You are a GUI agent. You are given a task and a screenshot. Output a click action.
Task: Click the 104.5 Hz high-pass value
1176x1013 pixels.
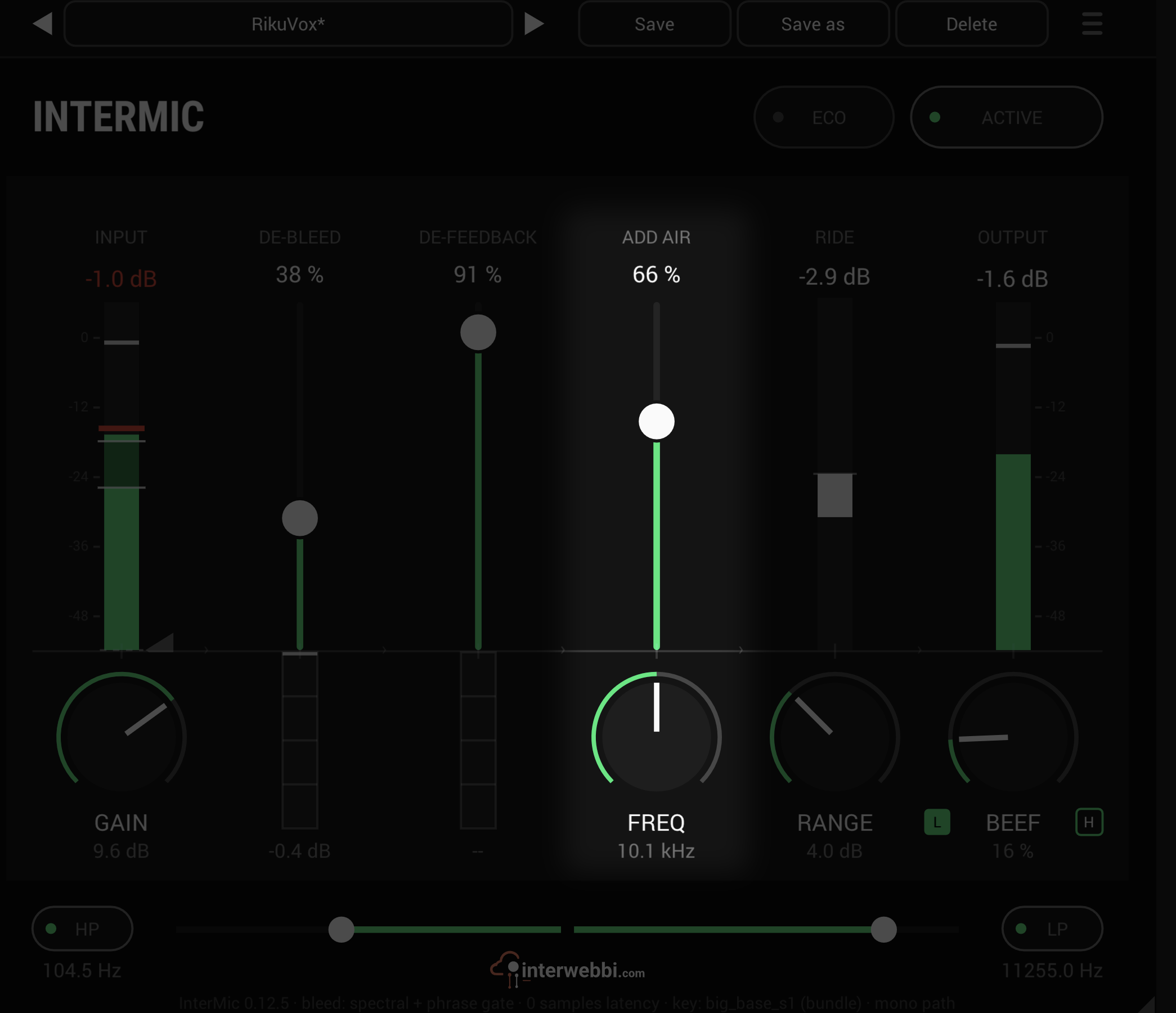82,970
